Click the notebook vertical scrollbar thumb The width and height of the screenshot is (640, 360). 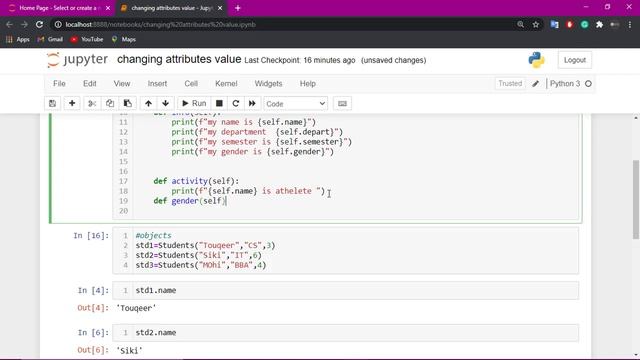636,199
